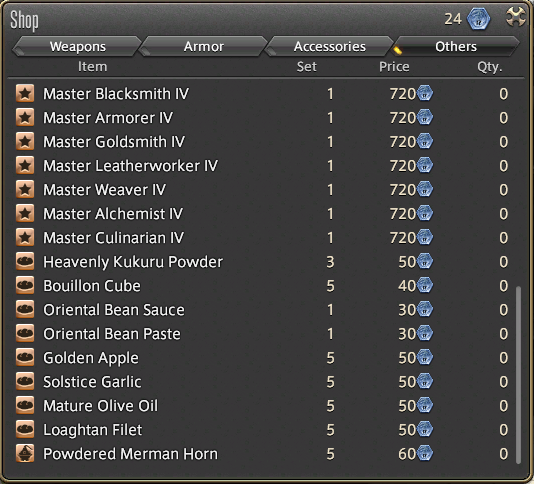Image resolution: width=534 pixels, height=484 pixels.
Task: Click the price 60 for Powdered Merman Horn
Action: point(407,454)
